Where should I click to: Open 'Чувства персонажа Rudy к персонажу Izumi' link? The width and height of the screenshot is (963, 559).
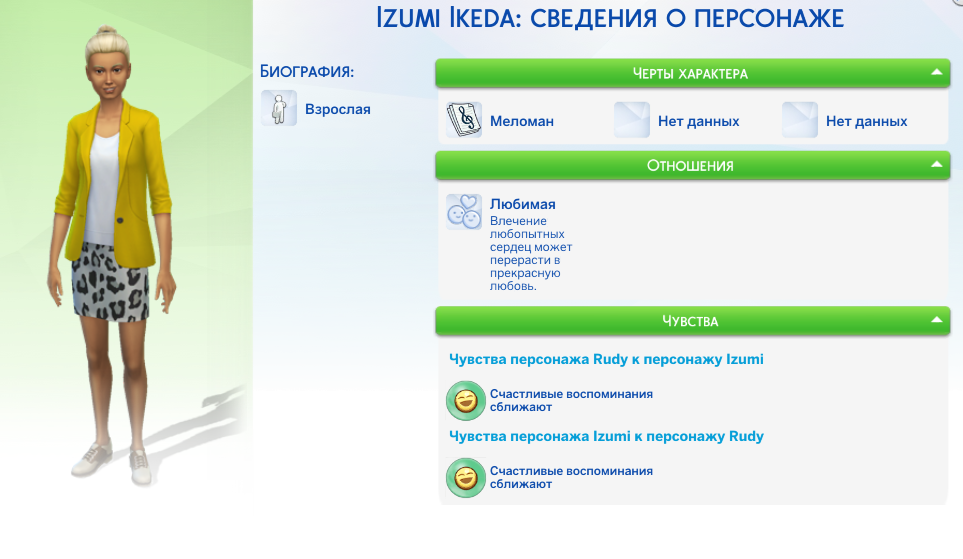(x=606, y=359)
